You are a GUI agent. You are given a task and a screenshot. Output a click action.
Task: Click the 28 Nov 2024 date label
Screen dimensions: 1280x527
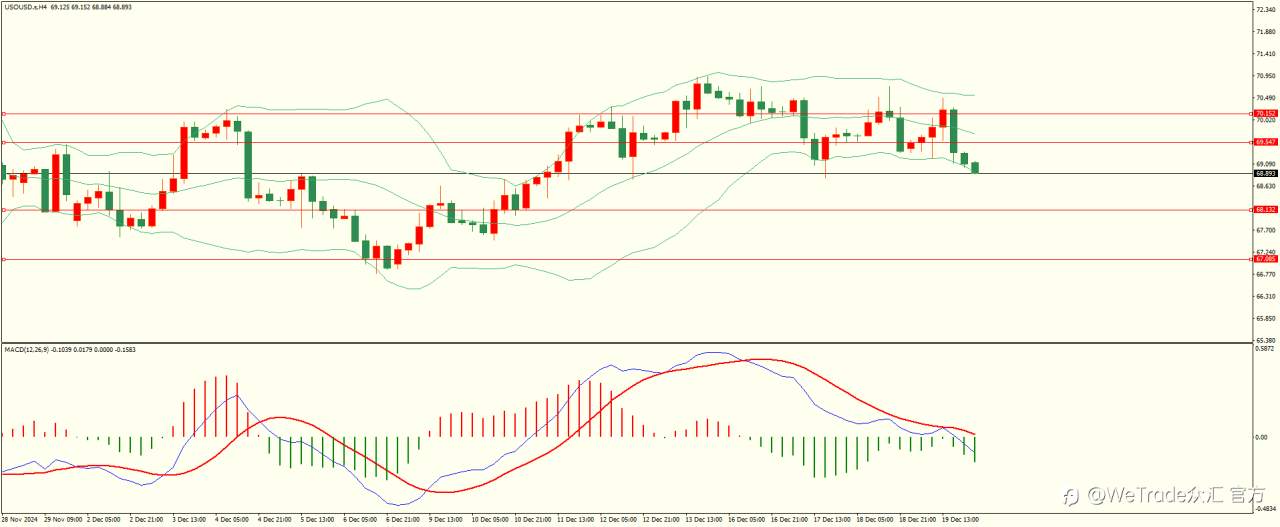click(18, 520)
